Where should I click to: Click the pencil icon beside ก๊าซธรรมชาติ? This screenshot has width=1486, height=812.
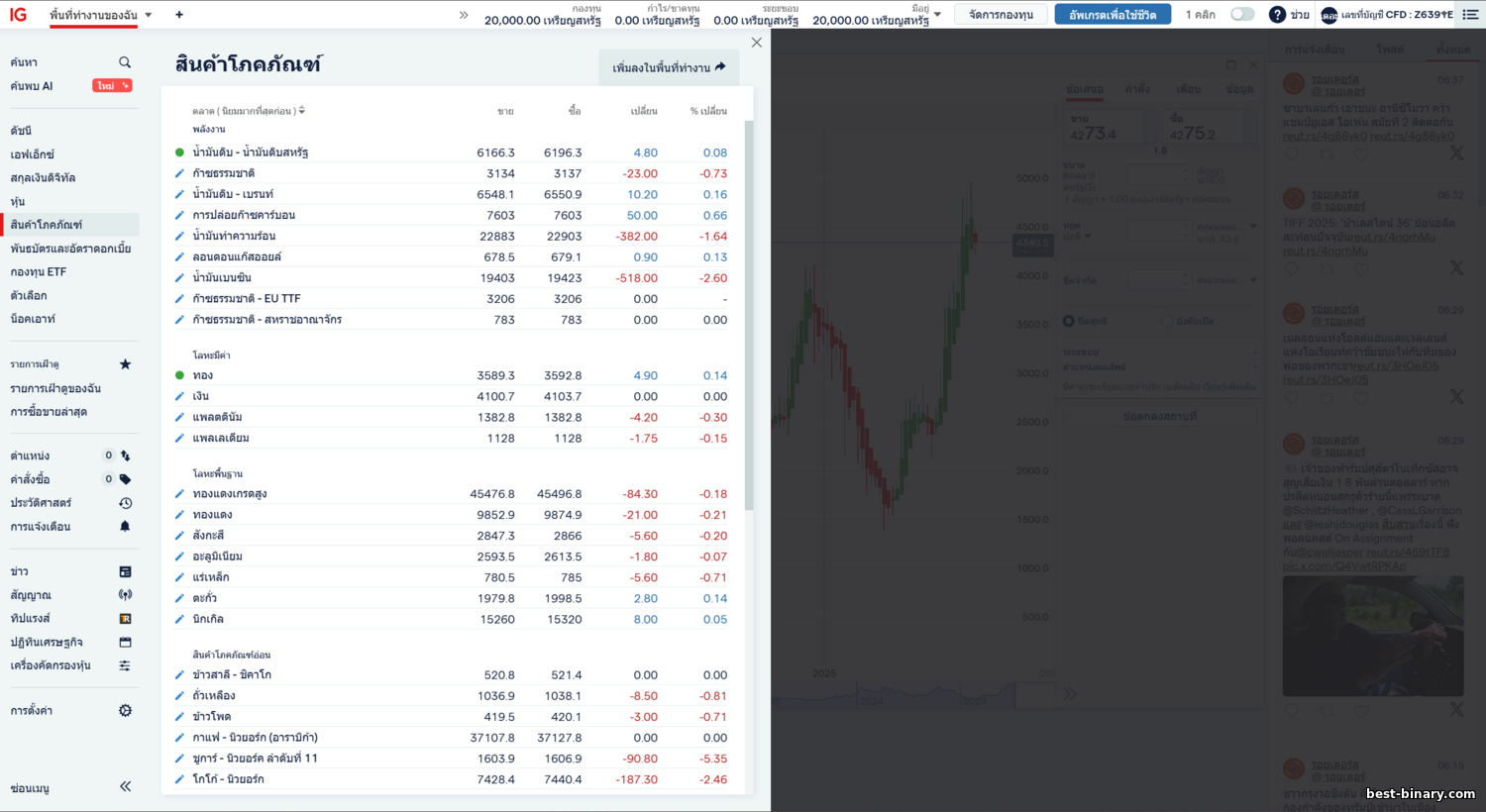[179, 173]
